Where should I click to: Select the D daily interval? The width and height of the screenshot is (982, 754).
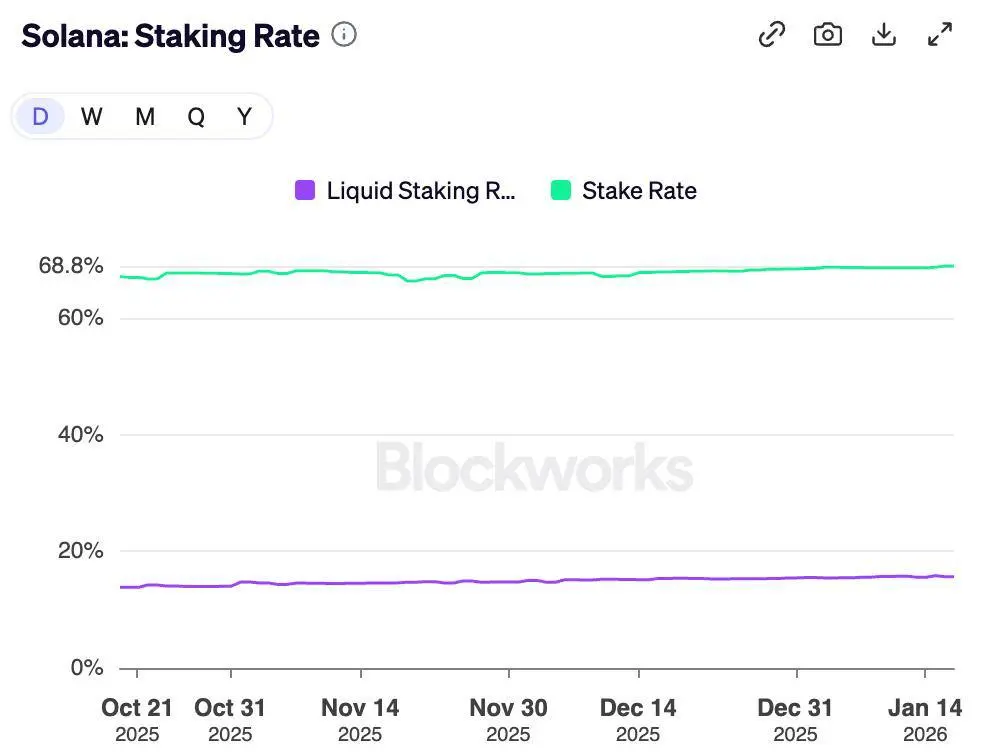tap(40, 117)
